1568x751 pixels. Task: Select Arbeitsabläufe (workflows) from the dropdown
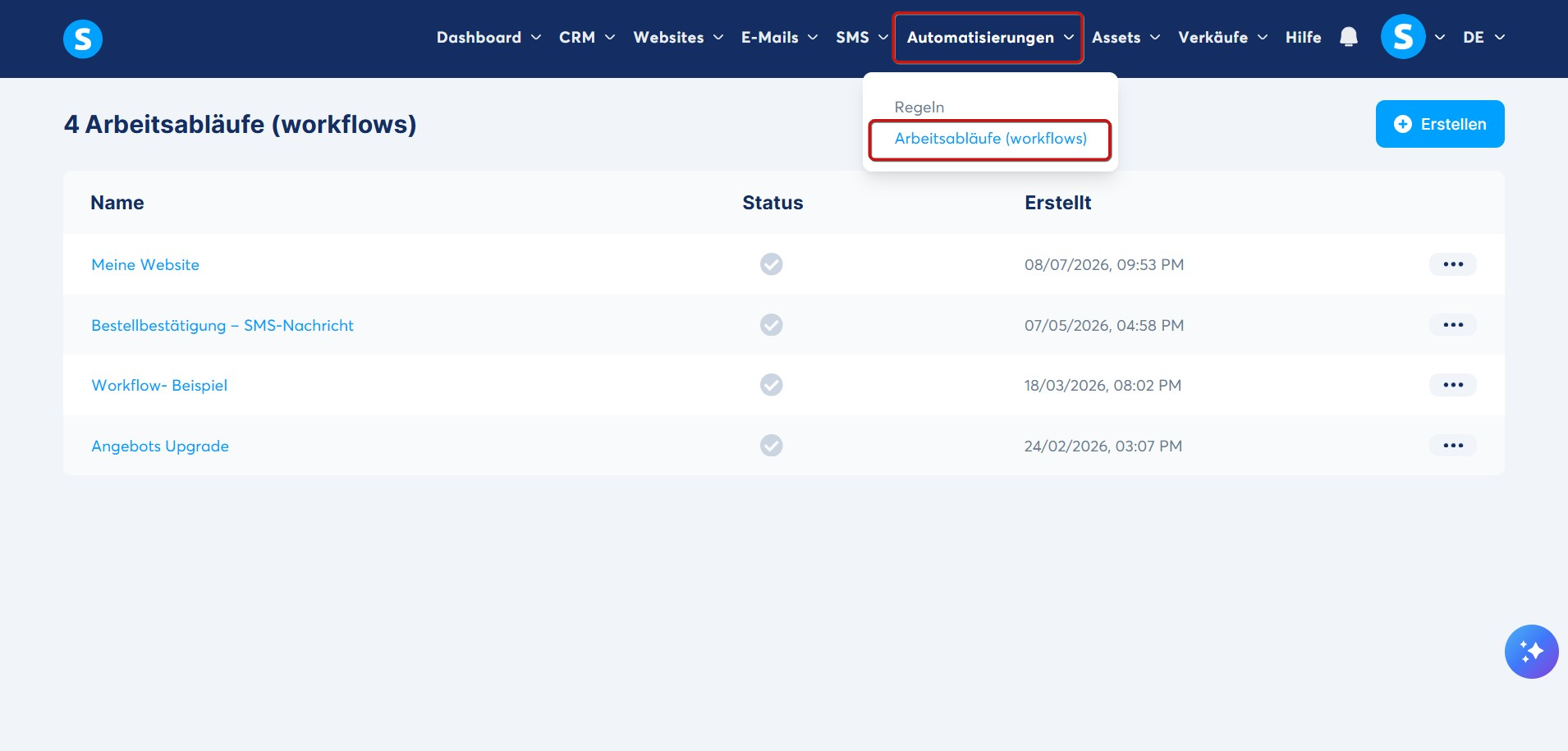click(x=990, y=139)
